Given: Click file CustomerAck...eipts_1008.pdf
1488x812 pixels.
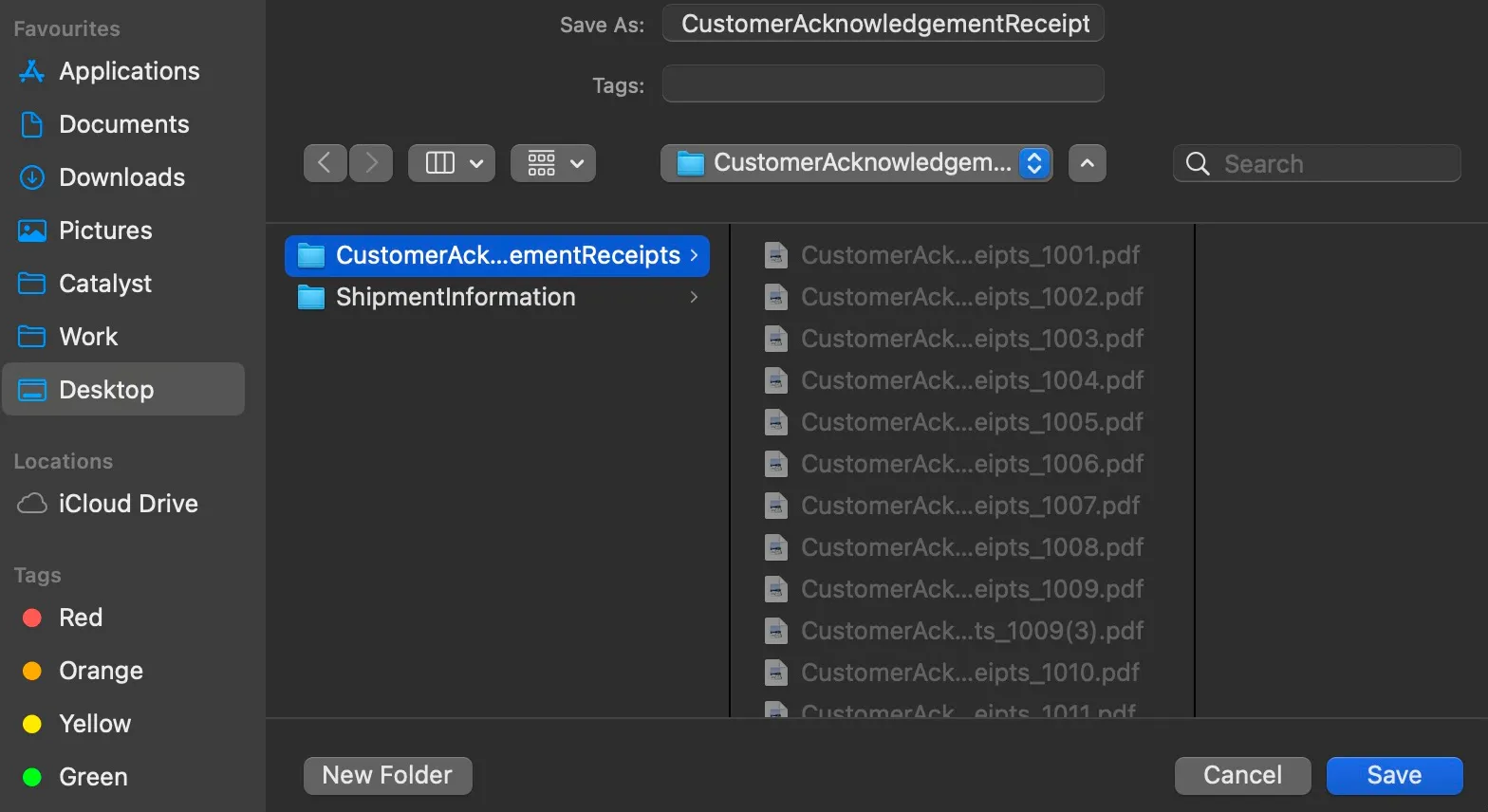Looking at the screenshot, I should (962, 547).
